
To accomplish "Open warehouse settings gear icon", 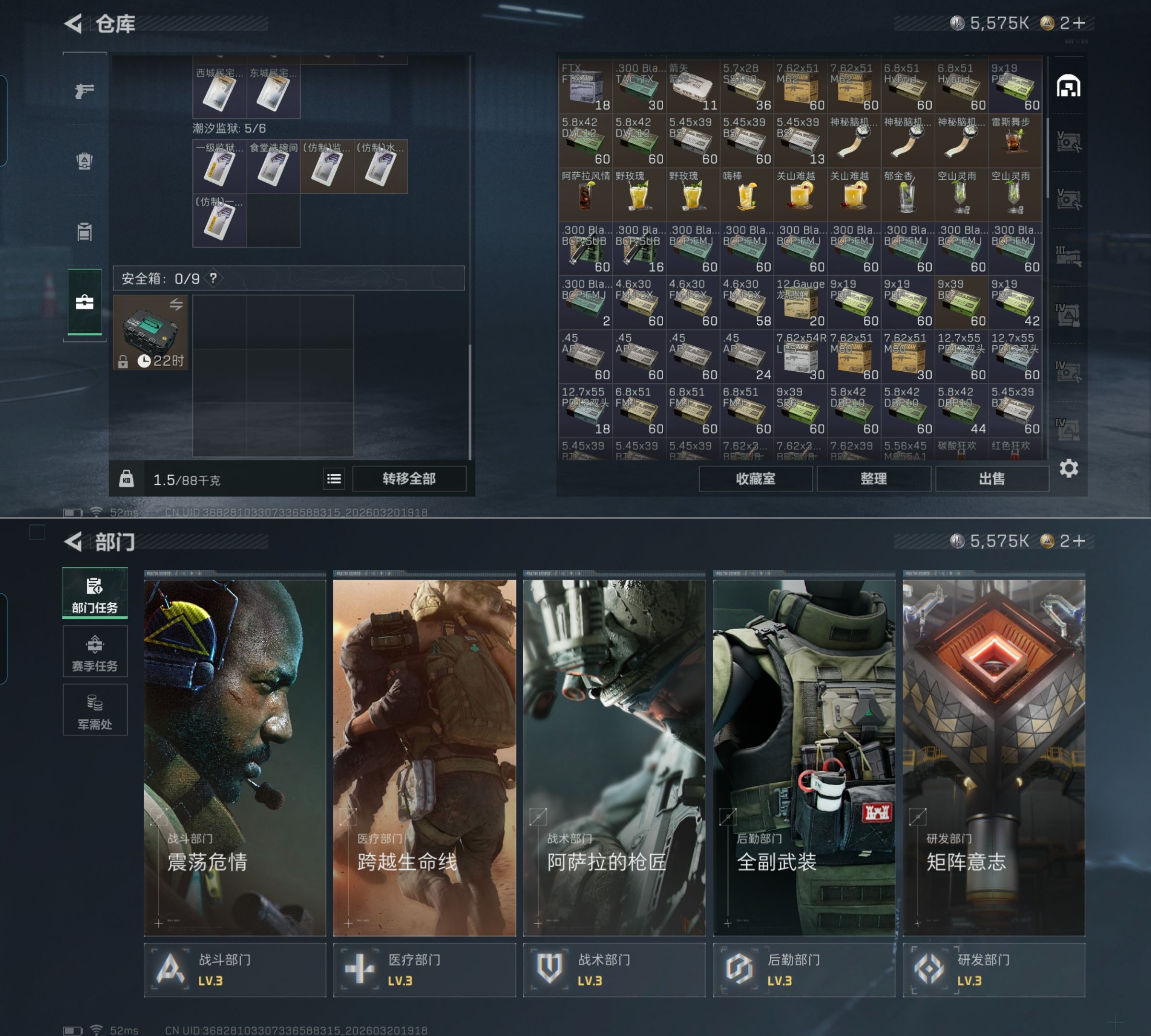I will 1069,469.
